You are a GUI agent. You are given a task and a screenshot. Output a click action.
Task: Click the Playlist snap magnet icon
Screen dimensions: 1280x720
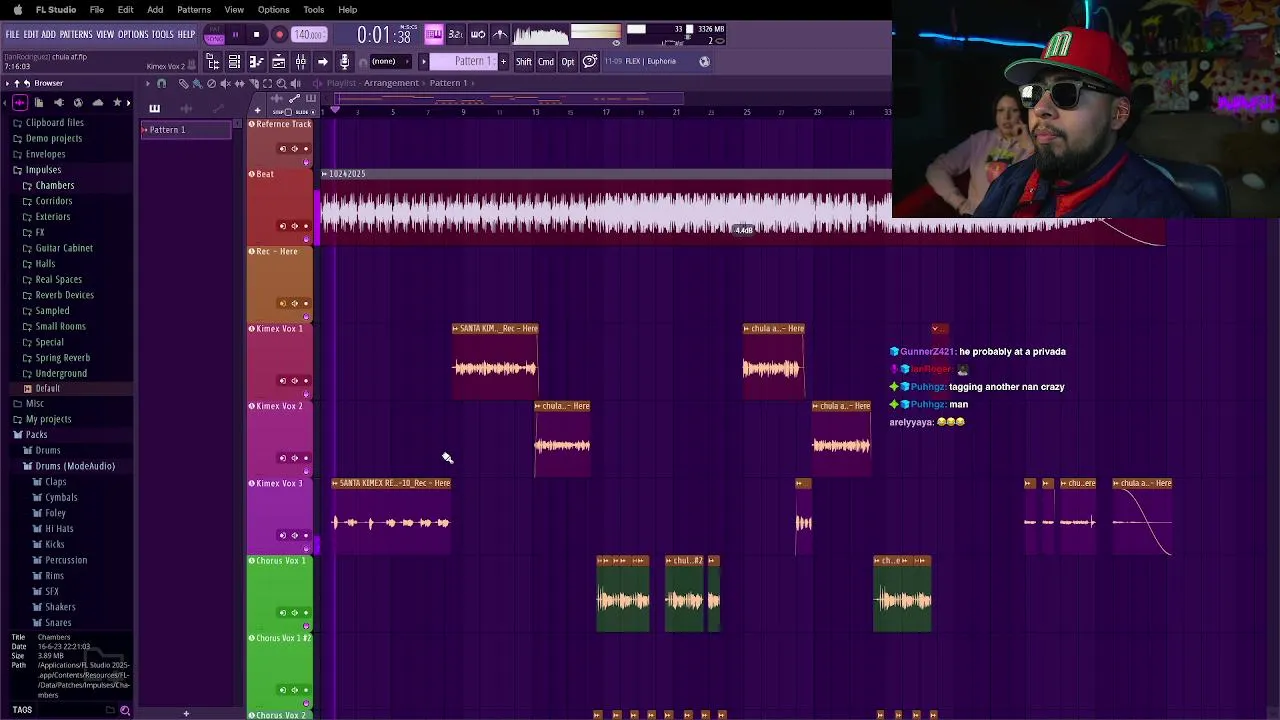click(x=161, y=83)
